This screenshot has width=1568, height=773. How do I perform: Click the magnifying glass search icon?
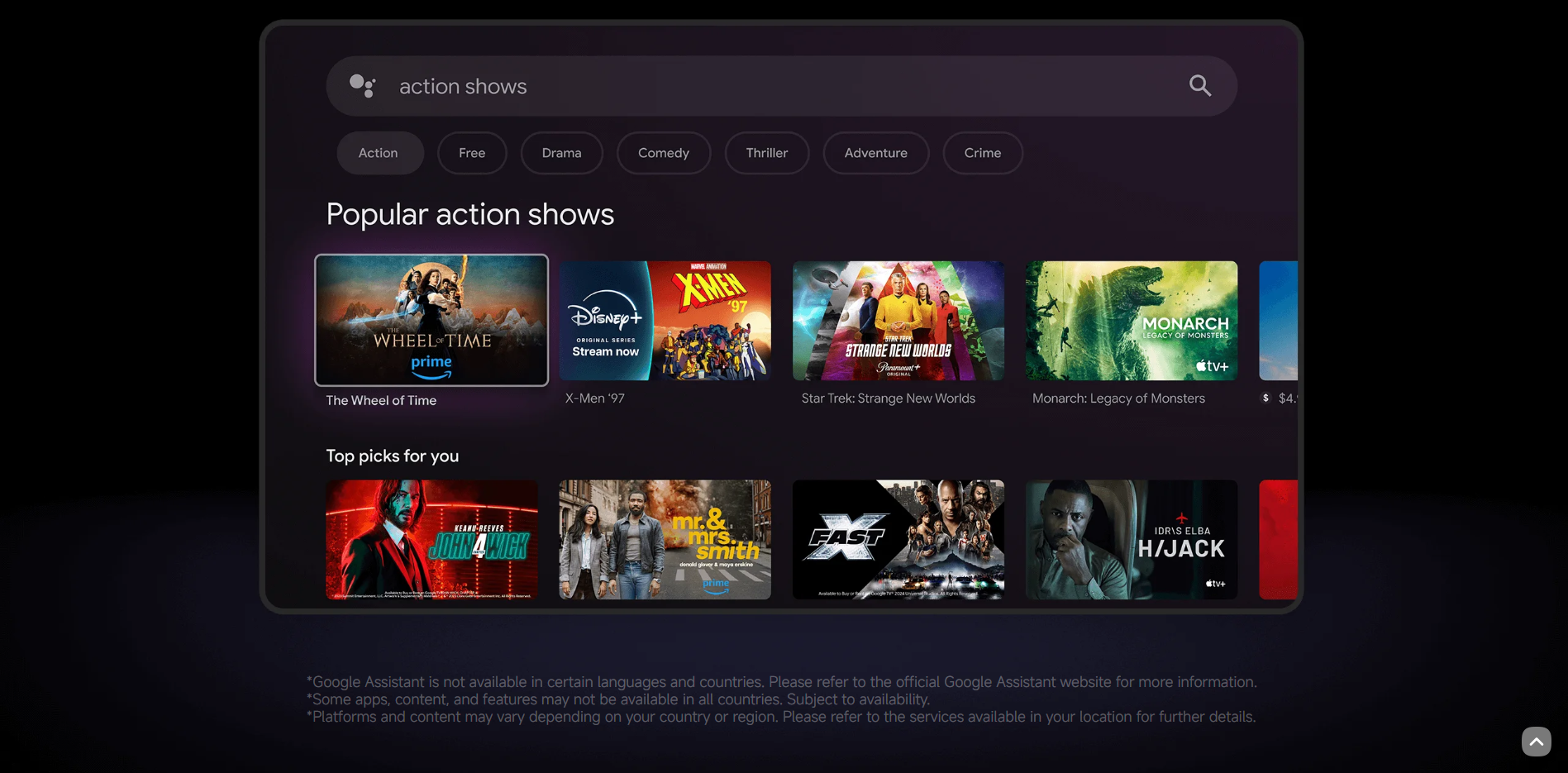pos(1200,85)
